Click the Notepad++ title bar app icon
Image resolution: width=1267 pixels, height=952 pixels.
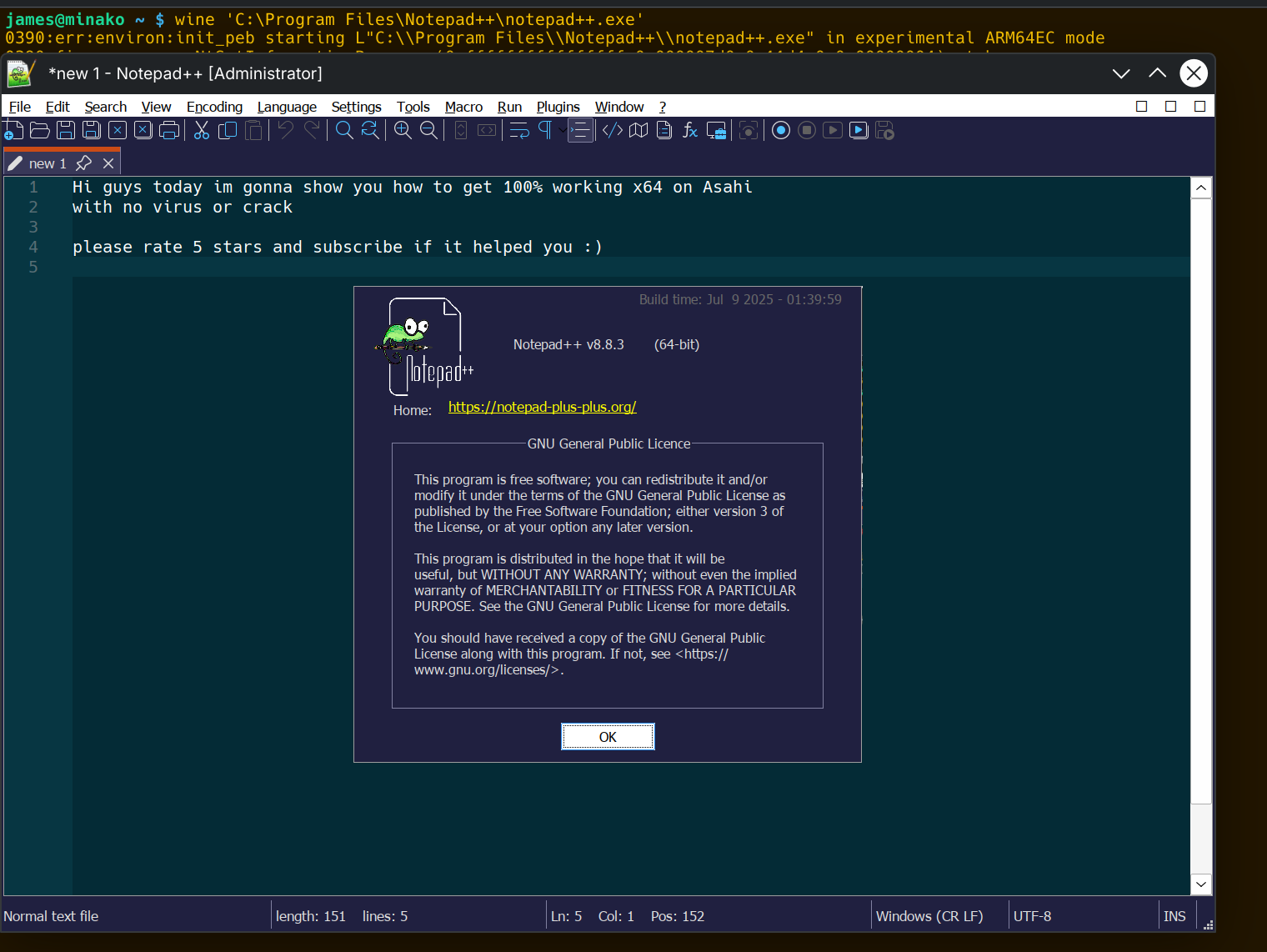20,73
